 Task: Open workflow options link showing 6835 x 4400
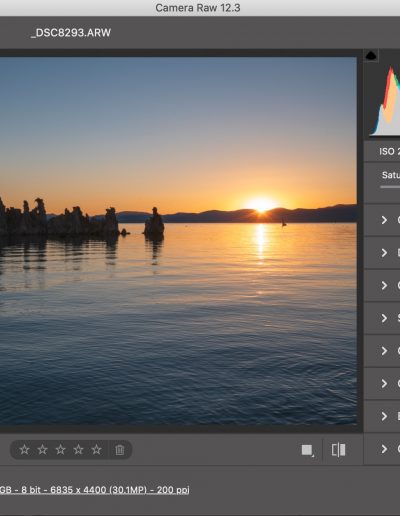click(x=95, y=490)
